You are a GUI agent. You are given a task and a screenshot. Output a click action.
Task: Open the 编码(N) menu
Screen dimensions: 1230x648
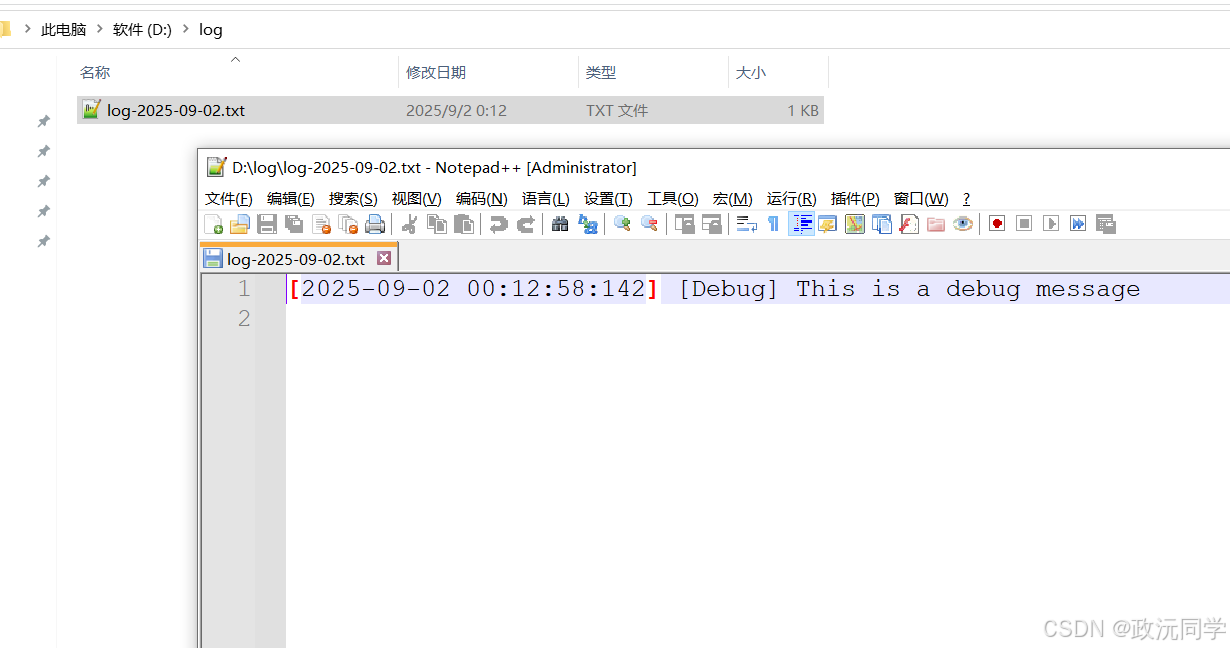click(x=481, y=198)
